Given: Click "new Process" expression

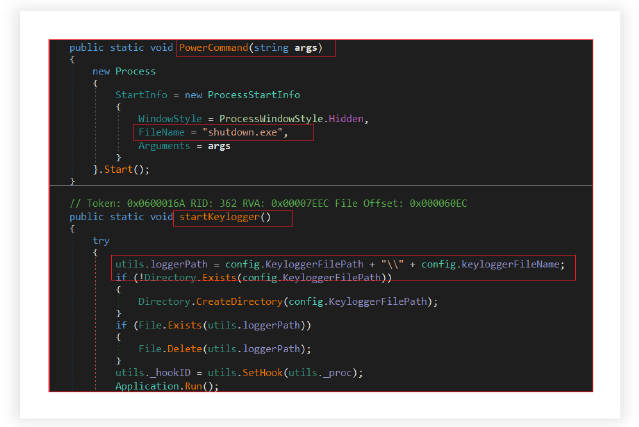Looking at the screenshot, I should point(124,71).
